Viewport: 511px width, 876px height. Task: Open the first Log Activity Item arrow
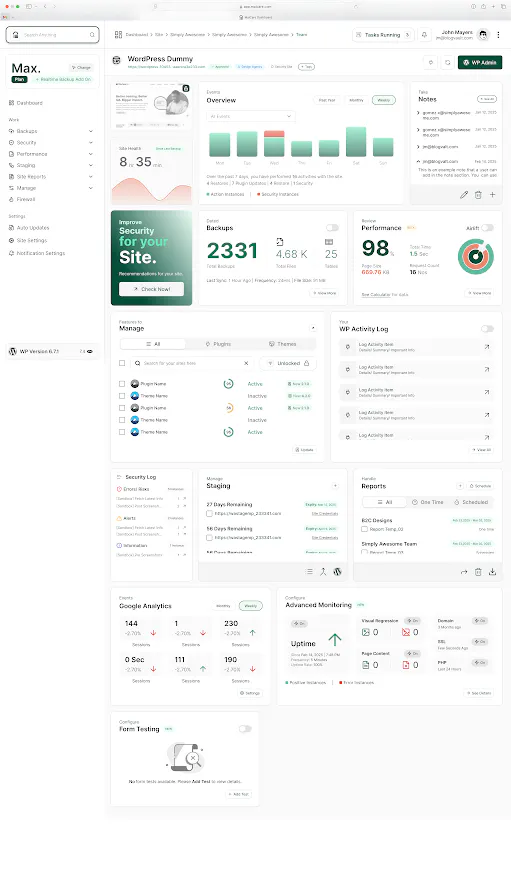tap(486, 347)
